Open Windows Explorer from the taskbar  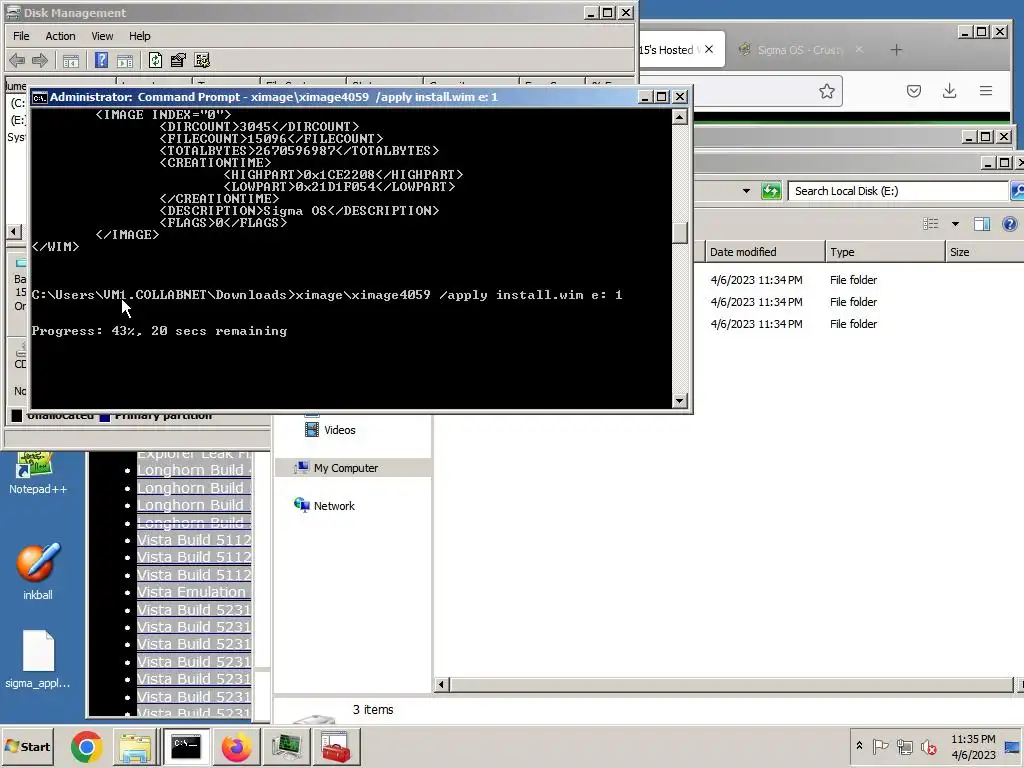tap(135, 747)
